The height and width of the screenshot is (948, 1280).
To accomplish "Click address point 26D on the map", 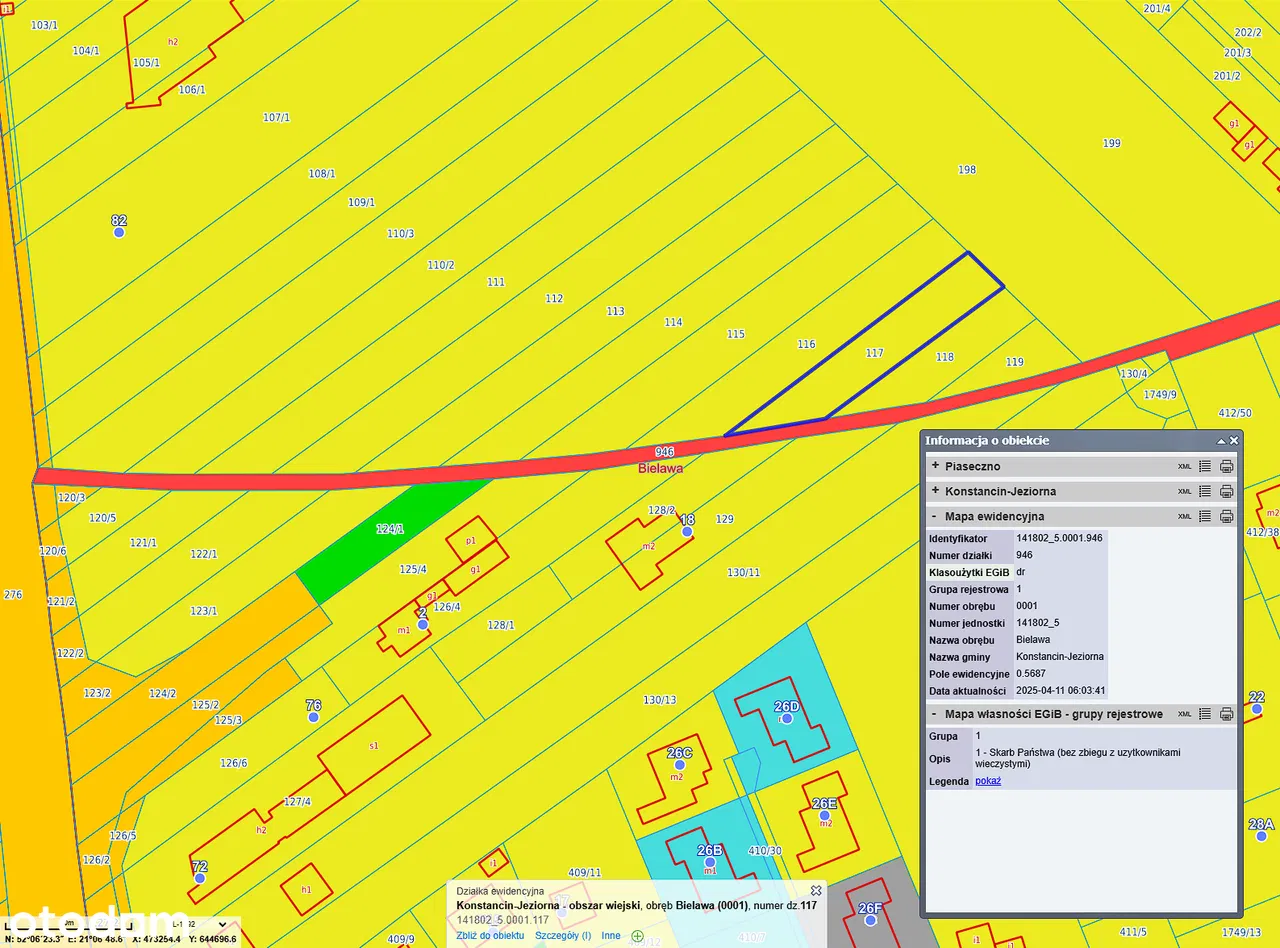I will coord(786,719).
